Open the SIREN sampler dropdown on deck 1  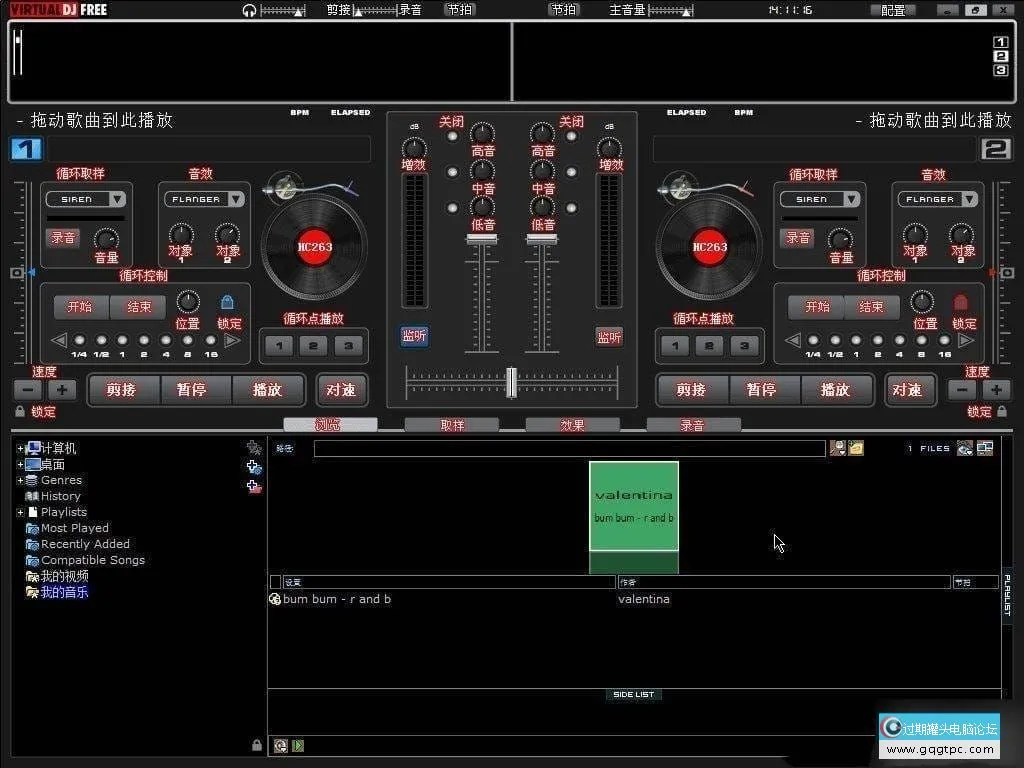coord(118,199)
